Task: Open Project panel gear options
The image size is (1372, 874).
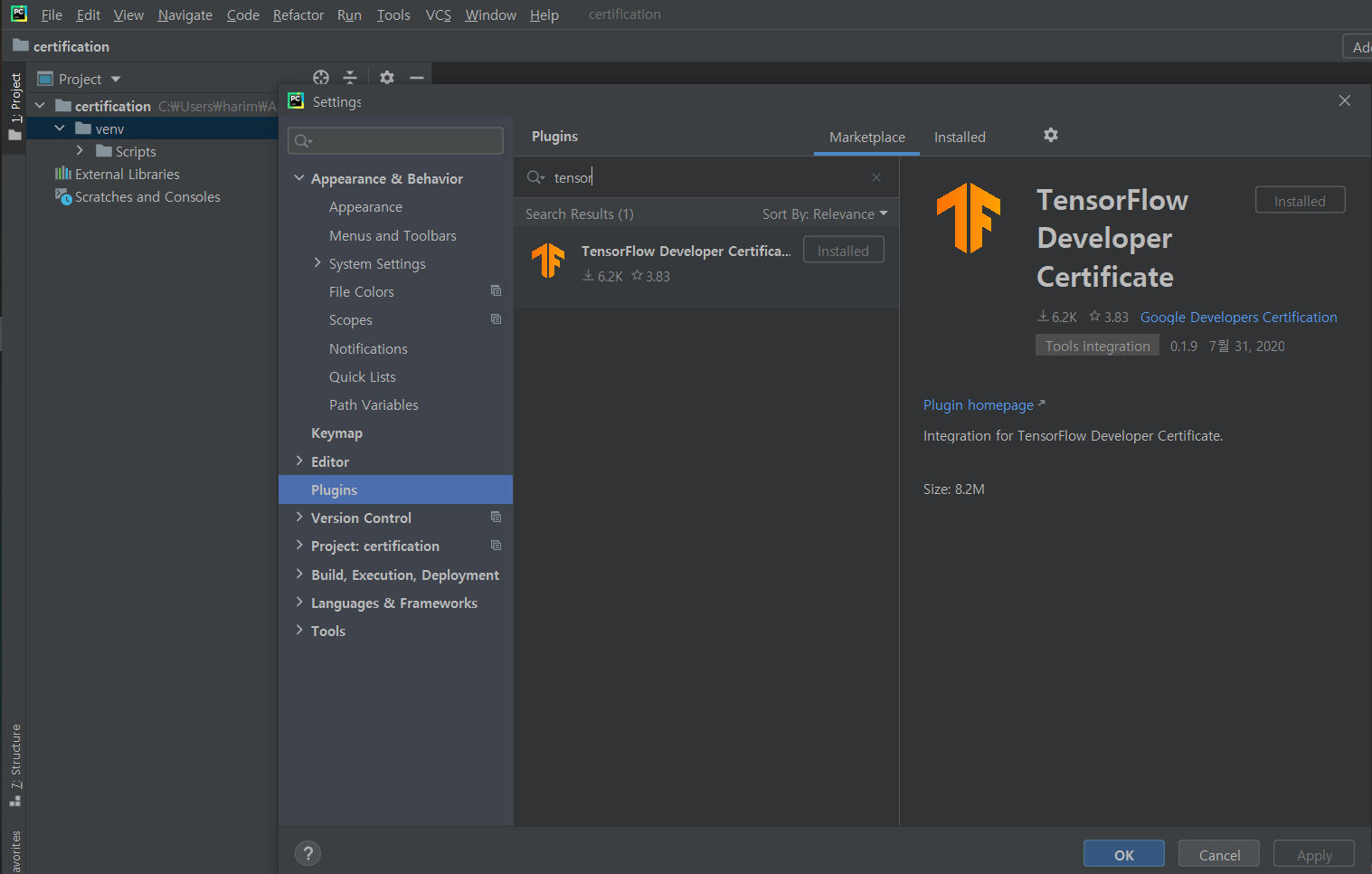Action: point(387,78)
